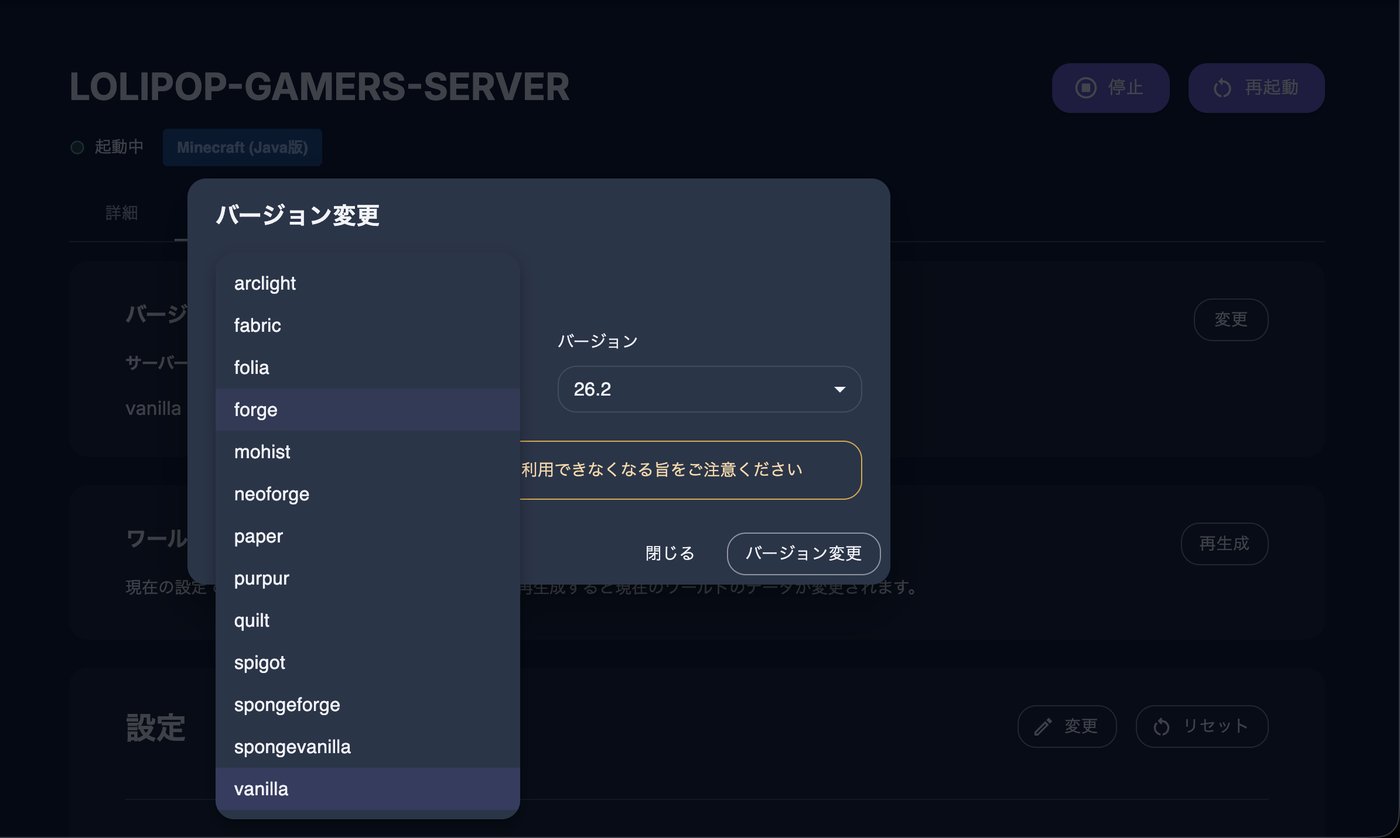
Task: Click the 変更 button in version section
Action: [x=1231, y=320]
